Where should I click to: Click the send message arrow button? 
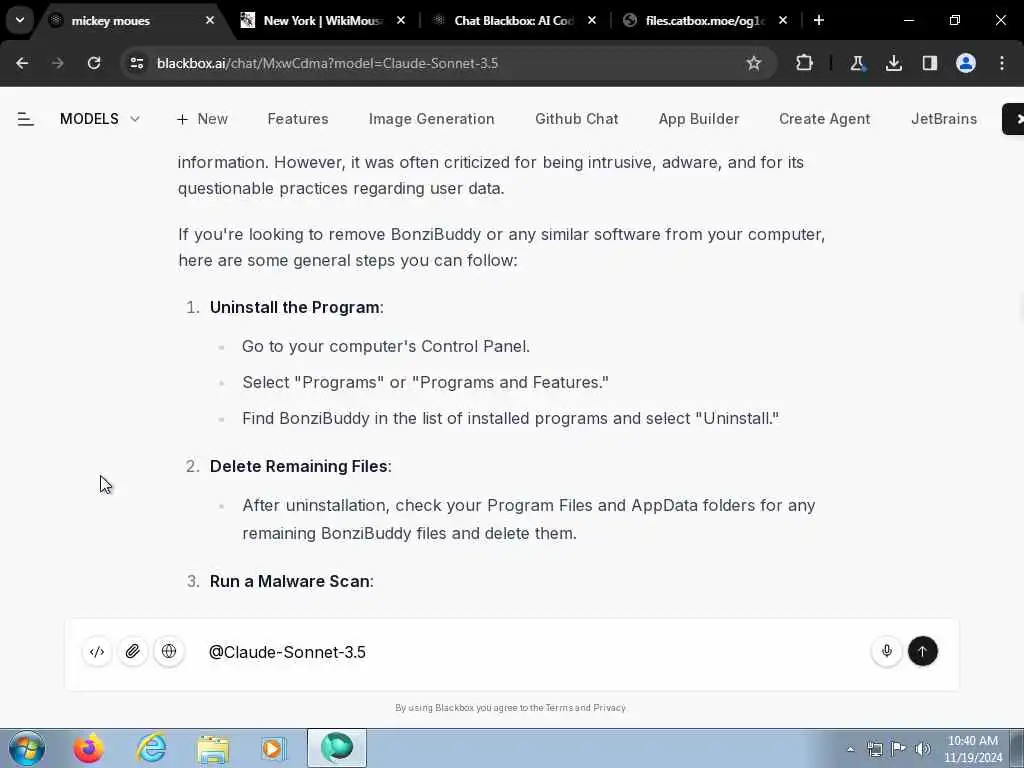coord(922,651)
